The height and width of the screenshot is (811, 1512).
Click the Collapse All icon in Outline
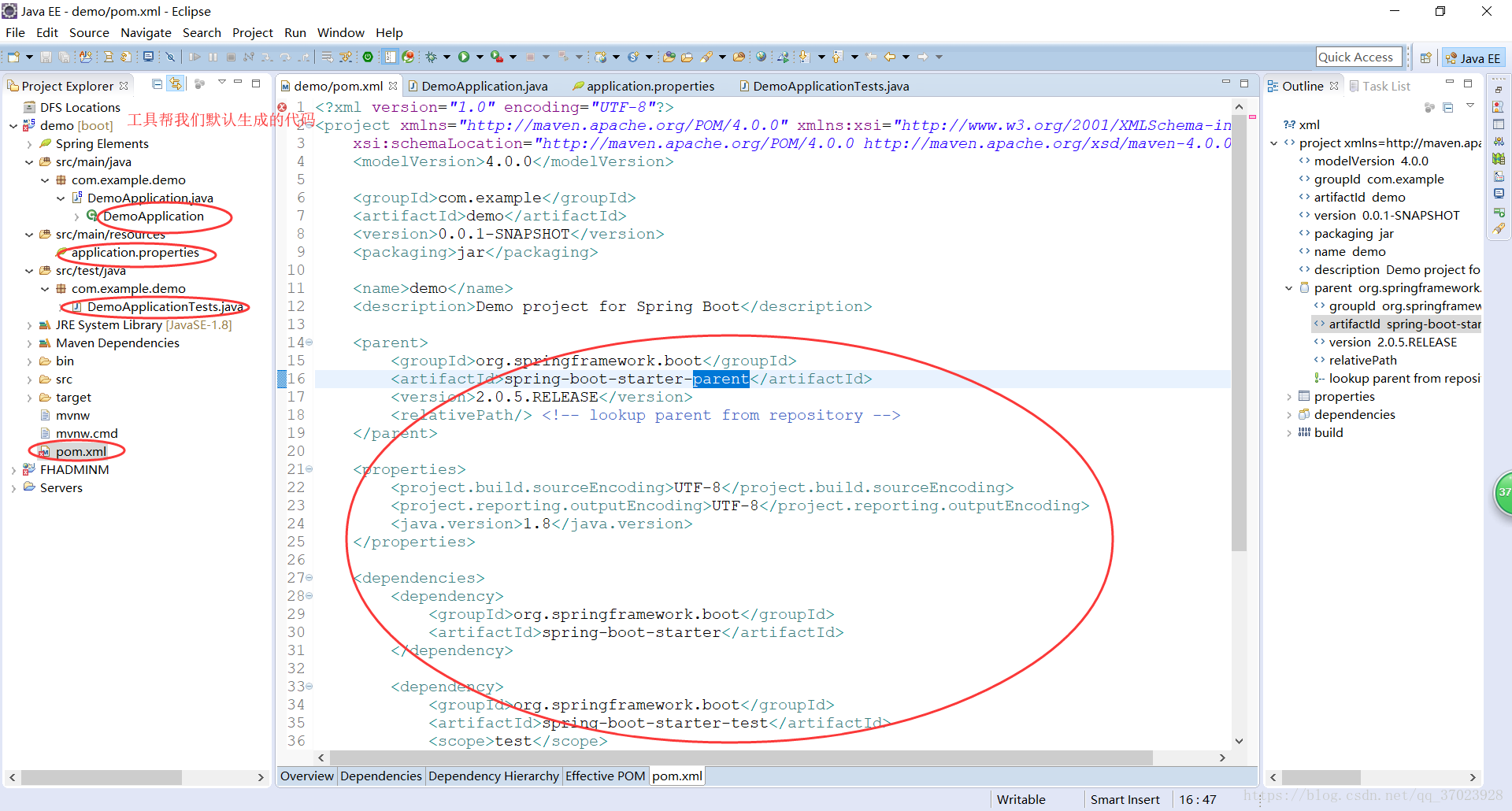[x=1447, y=107]
